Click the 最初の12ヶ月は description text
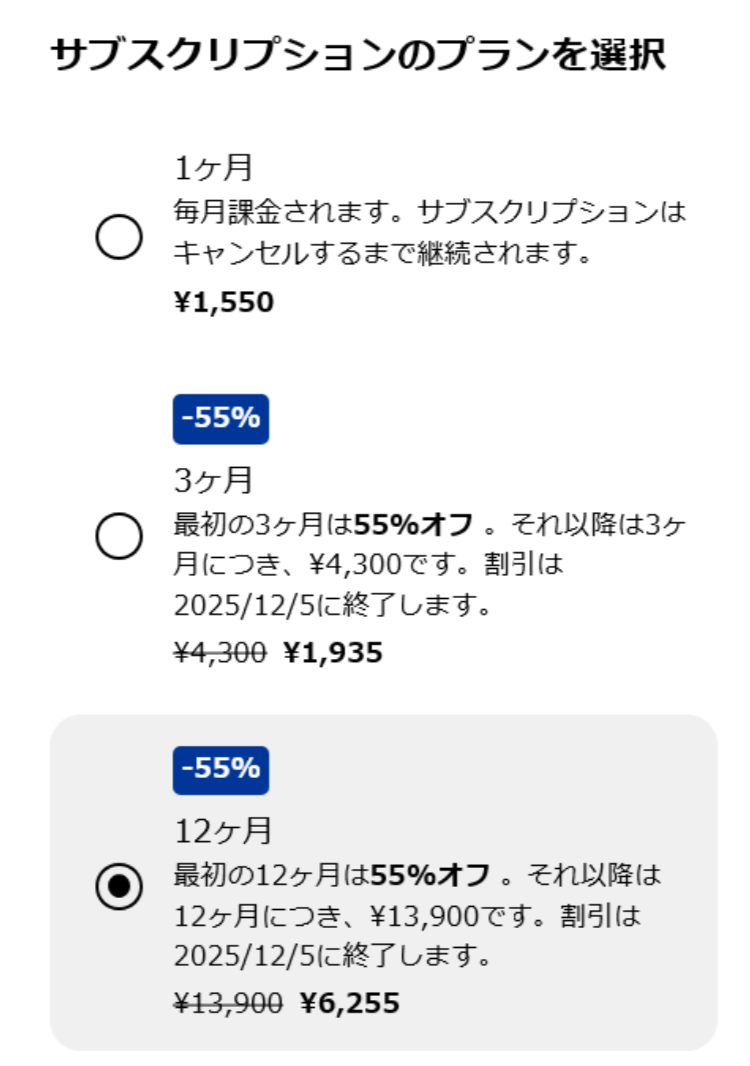This screenshot has height=1066, width=750. (x=270, y=875)
